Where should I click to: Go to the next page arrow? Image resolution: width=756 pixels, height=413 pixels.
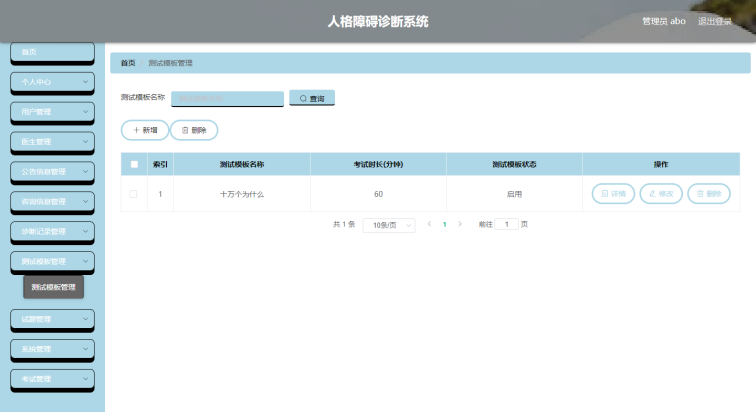click(x=460, y=224)
